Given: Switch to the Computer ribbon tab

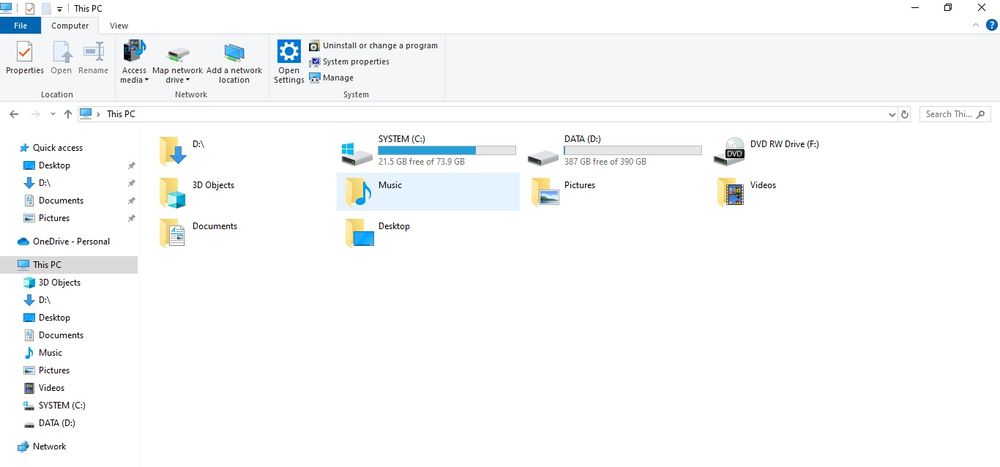Looking at the screenshot, I should 70,26.
